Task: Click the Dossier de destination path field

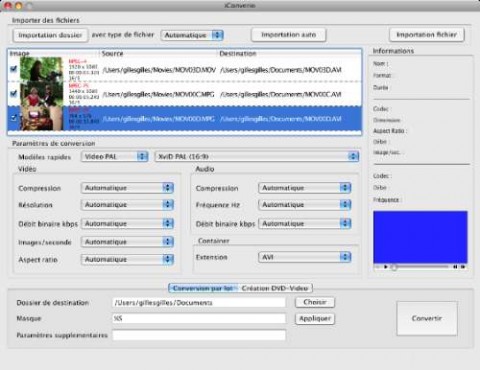Action: click(x=199, y=302)
